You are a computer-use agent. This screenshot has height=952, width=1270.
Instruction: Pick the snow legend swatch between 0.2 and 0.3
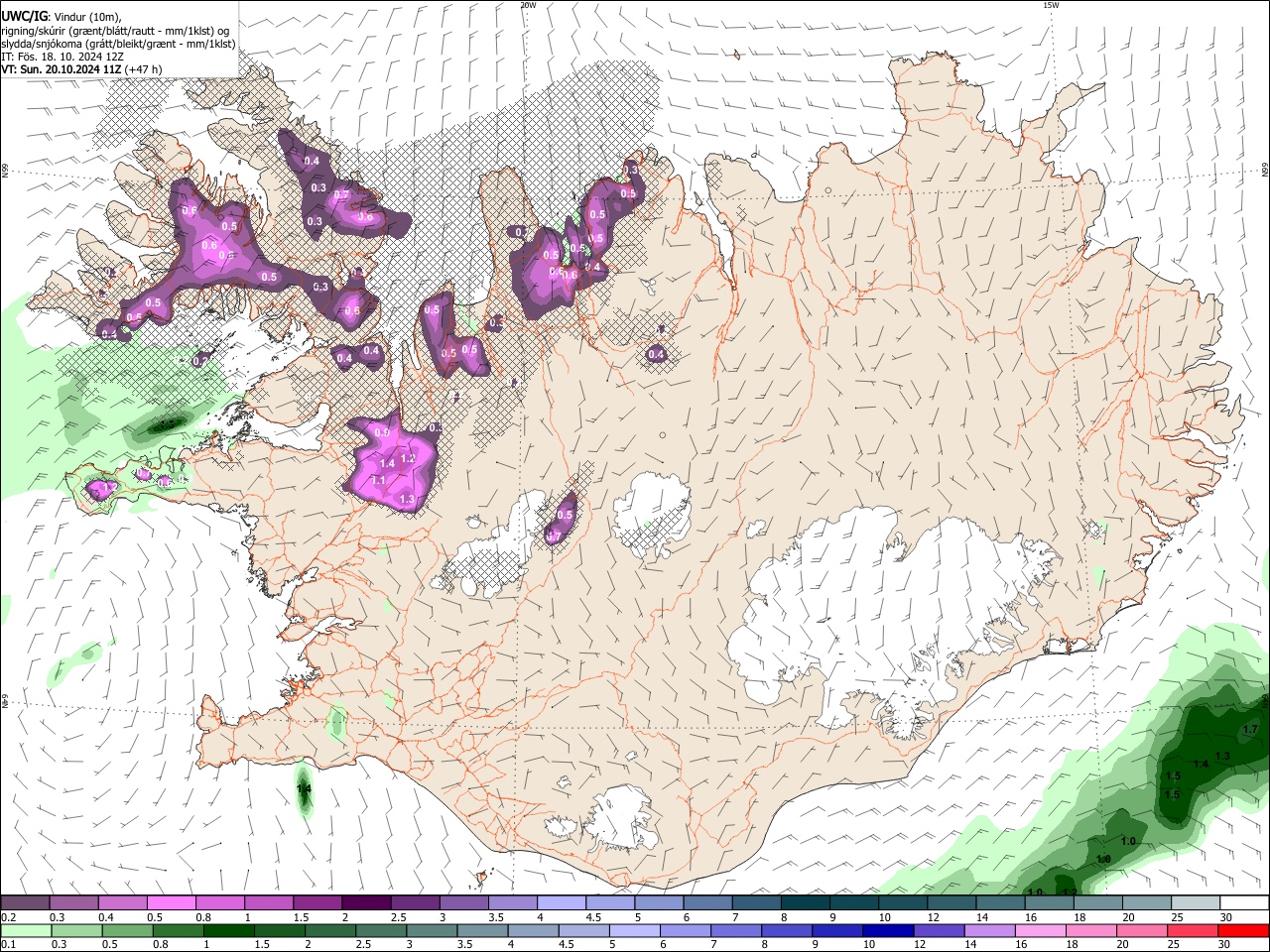pyautogui.click(x=25, y=902)
